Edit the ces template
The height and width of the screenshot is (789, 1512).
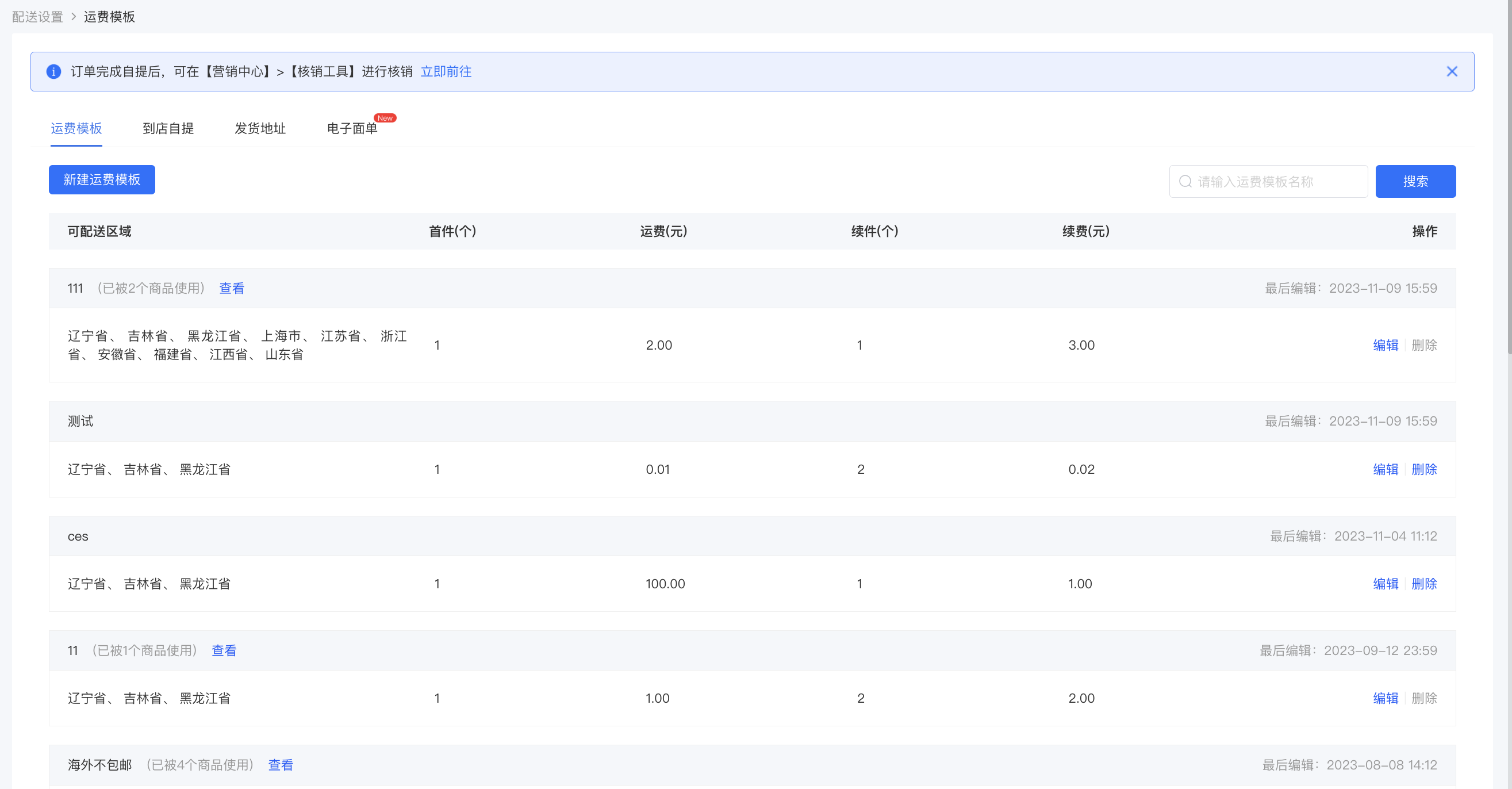[1385, 584]
